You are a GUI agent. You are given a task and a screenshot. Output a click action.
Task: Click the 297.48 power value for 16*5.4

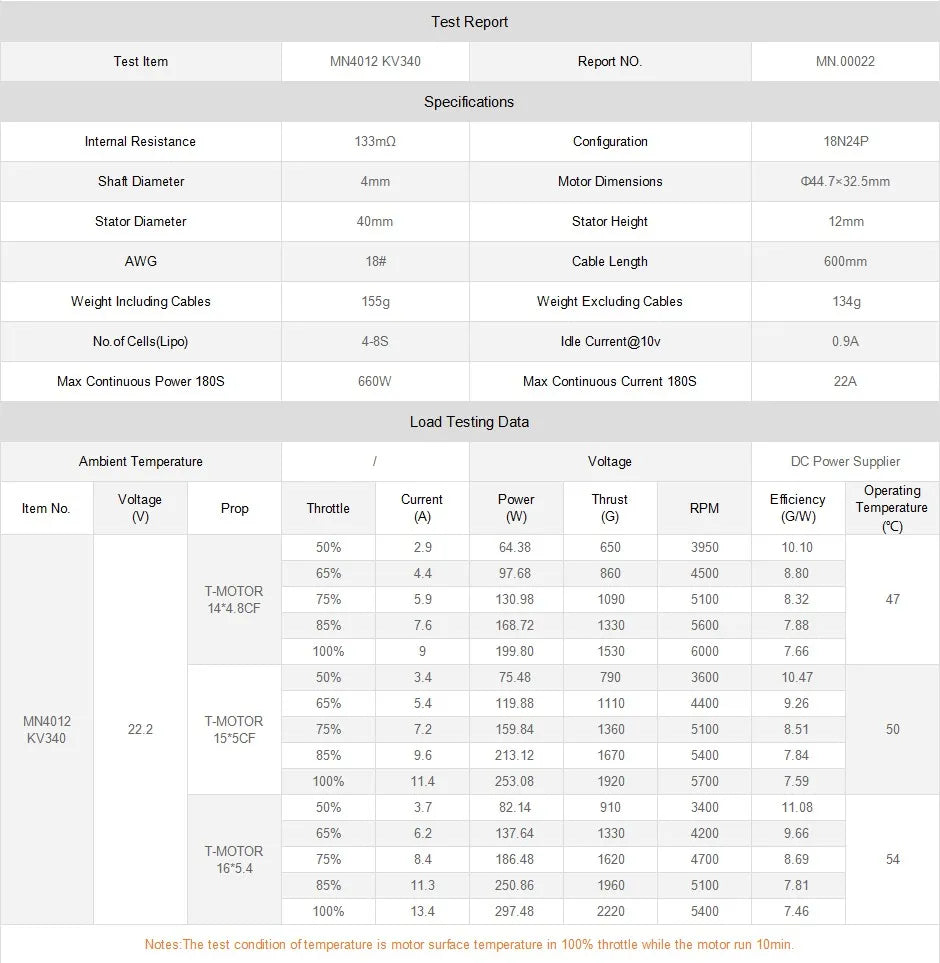coord(517,911)
